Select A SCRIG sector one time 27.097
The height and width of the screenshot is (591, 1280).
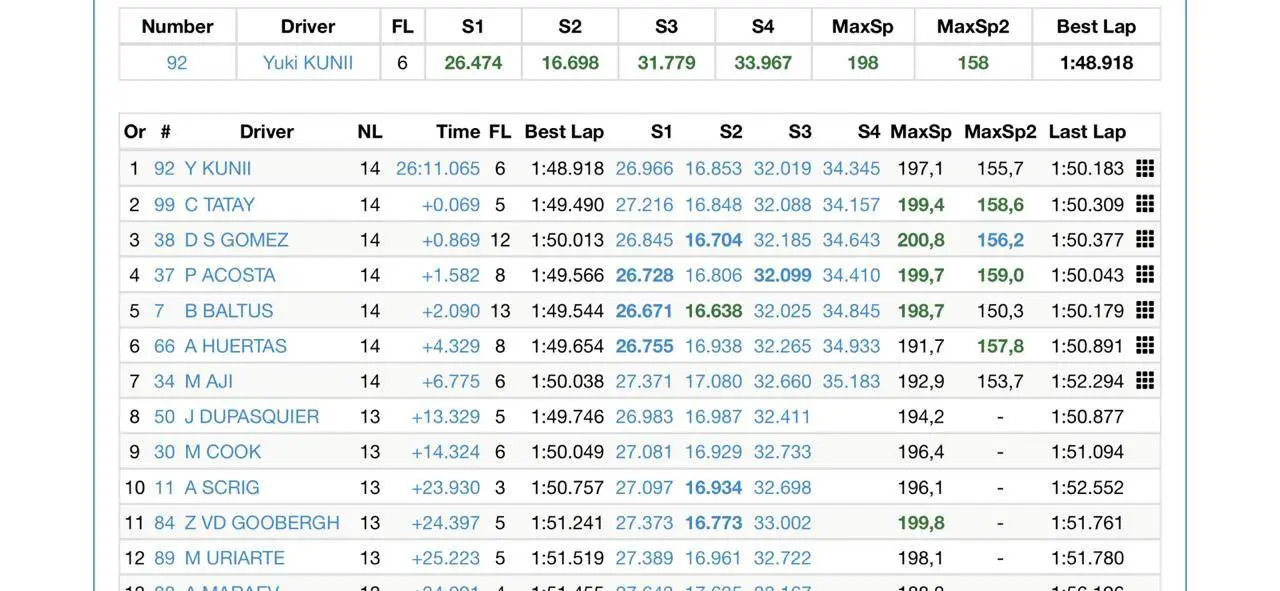pos(645,488)
